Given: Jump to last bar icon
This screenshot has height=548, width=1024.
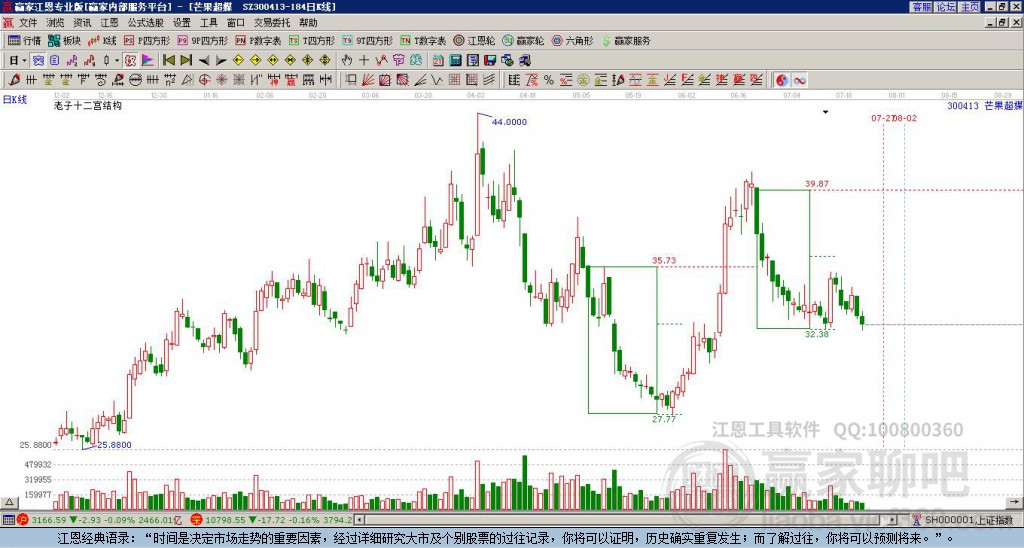Looking at the screenshot, I should [x=186, y=61].
